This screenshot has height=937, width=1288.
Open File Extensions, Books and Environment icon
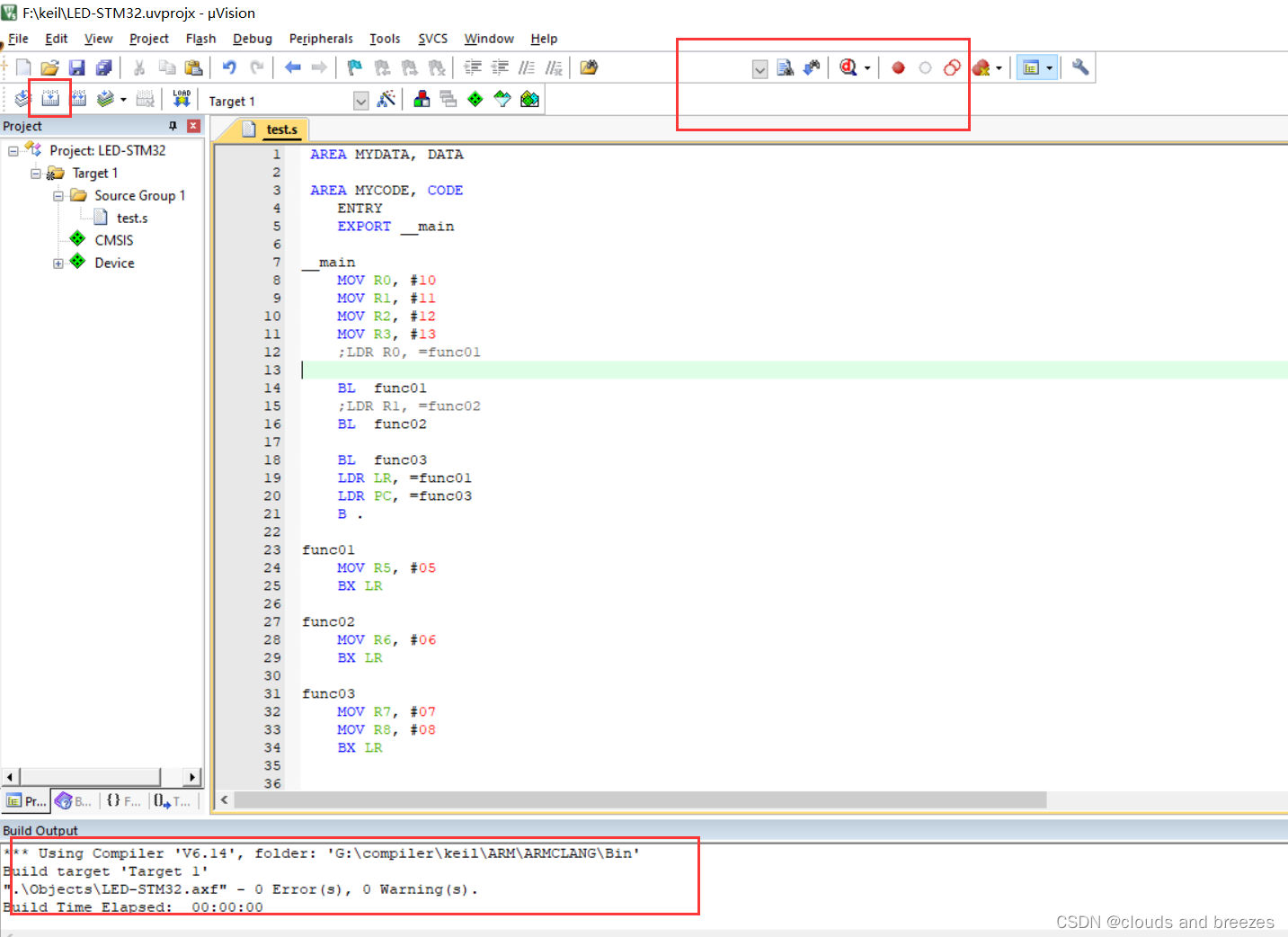pyautogui.click(x=422, y=99)
